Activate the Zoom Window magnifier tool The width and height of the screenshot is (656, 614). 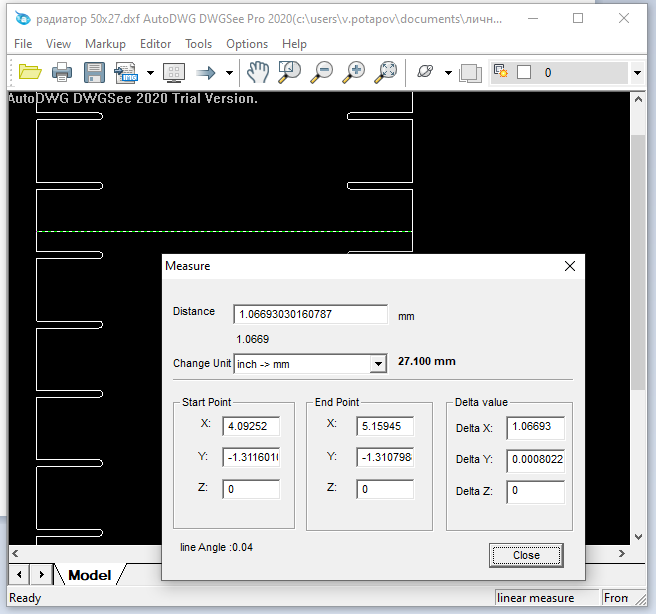pyautogui.click(x=290, y=72)
